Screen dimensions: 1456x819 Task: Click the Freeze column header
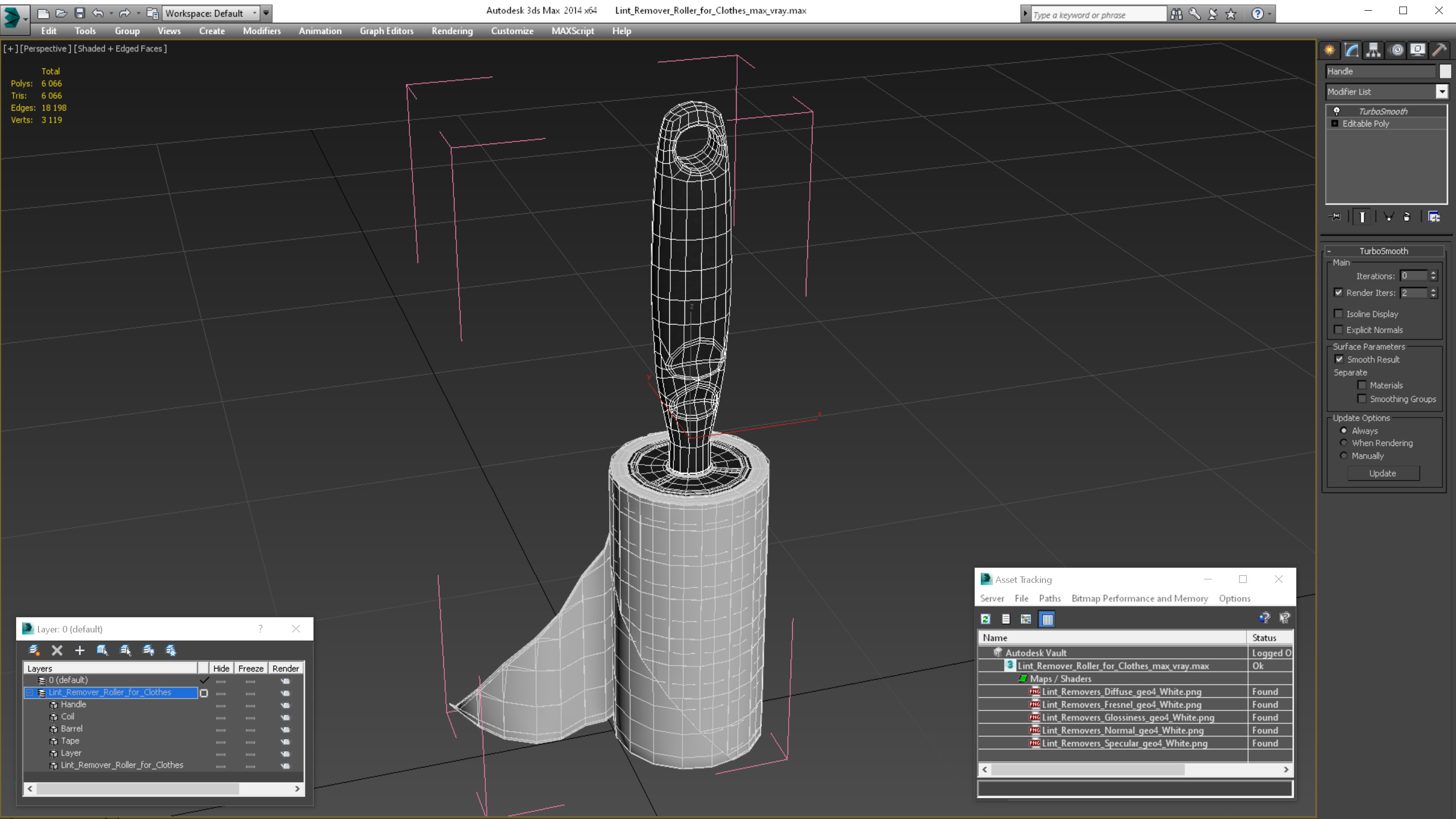(250, 668)
